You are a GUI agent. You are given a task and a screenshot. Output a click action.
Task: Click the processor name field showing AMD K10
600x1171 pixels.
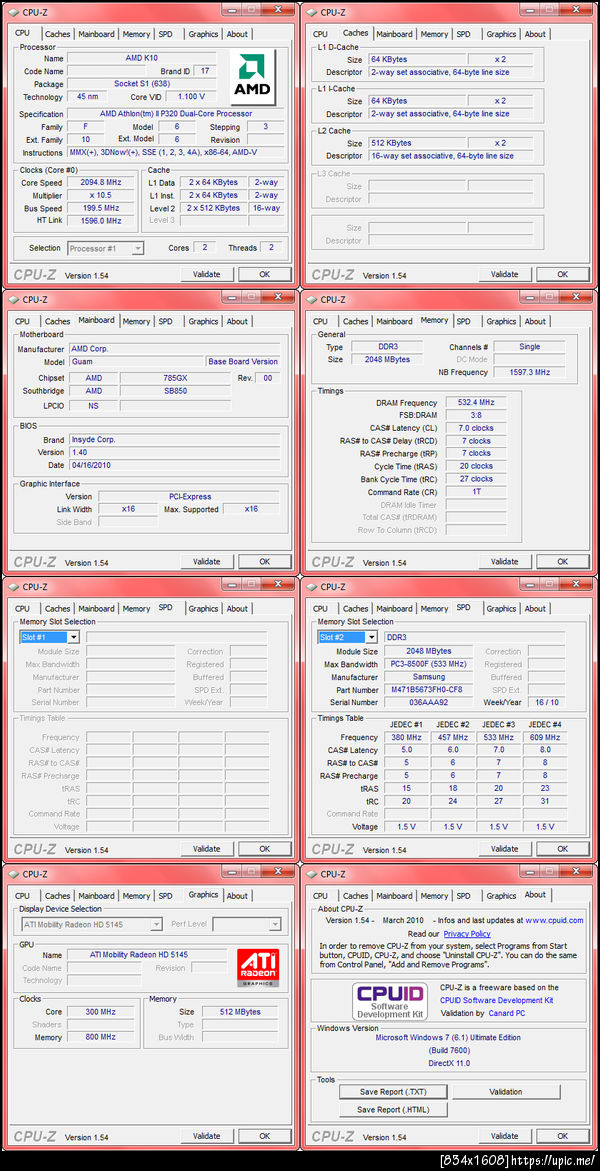tap(142, 58)
